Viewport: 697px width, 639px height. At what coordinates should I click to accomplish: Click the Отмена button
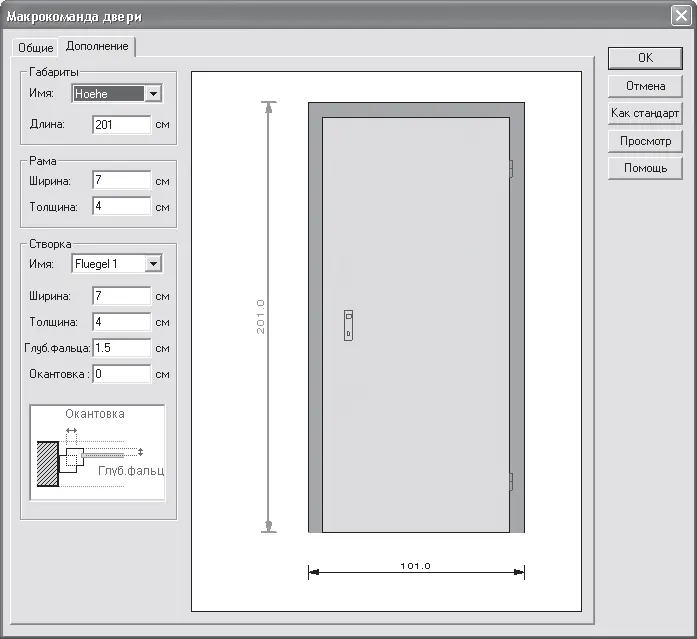(645, 86)
